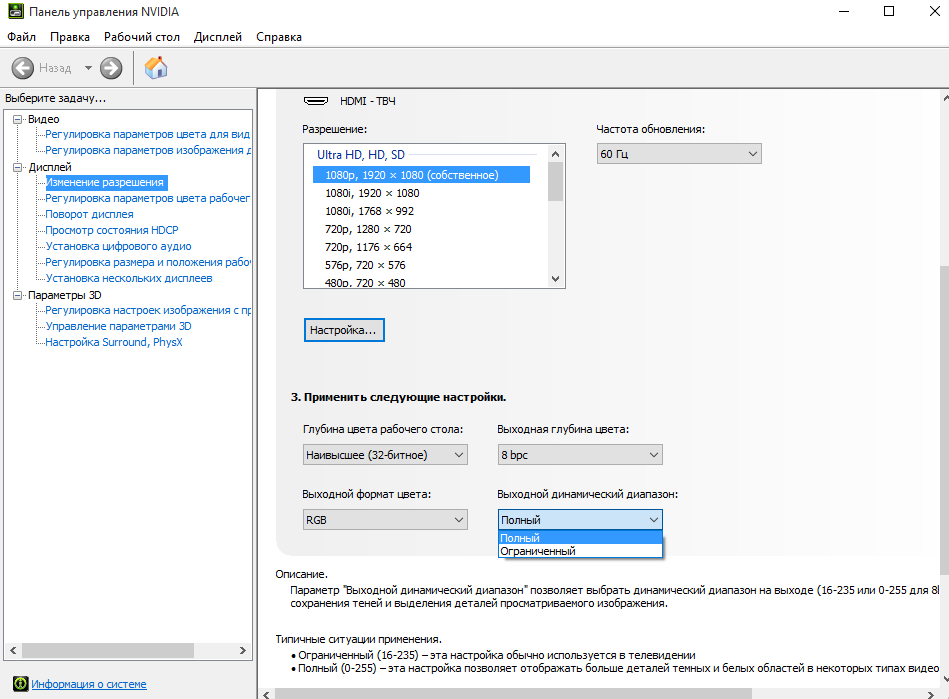Screen dimensions: 949x699
Task: Open the Информация о системе link
Action: coord(89,684)
